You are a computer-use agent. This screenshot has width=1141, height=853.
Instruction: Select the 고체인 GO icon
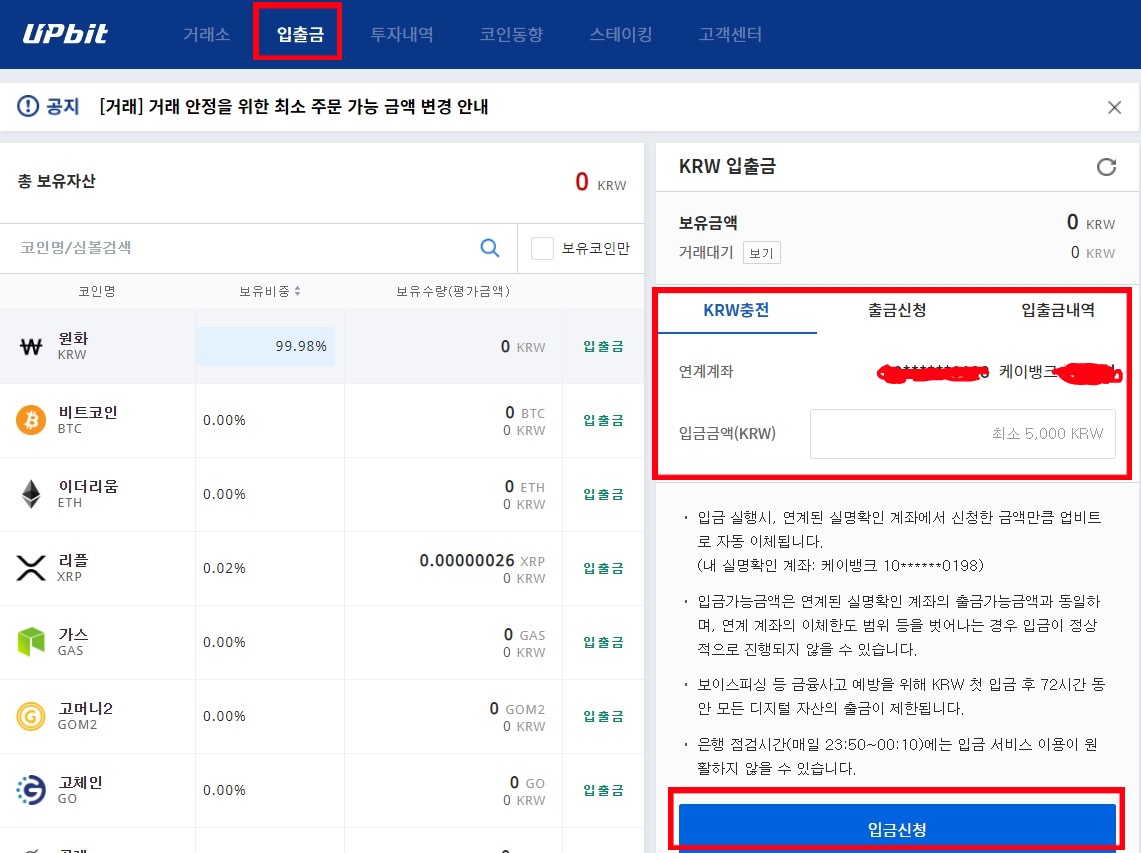tap(31, 790)
